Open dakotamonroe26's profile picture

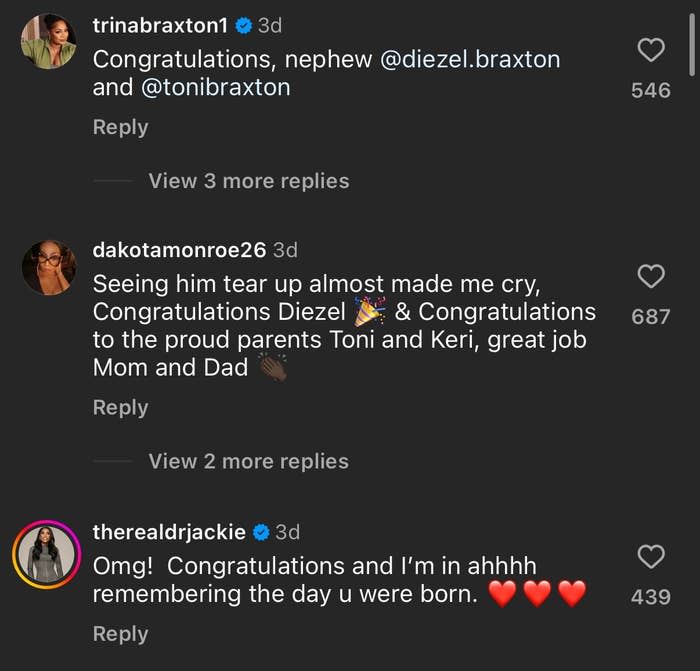48,267
